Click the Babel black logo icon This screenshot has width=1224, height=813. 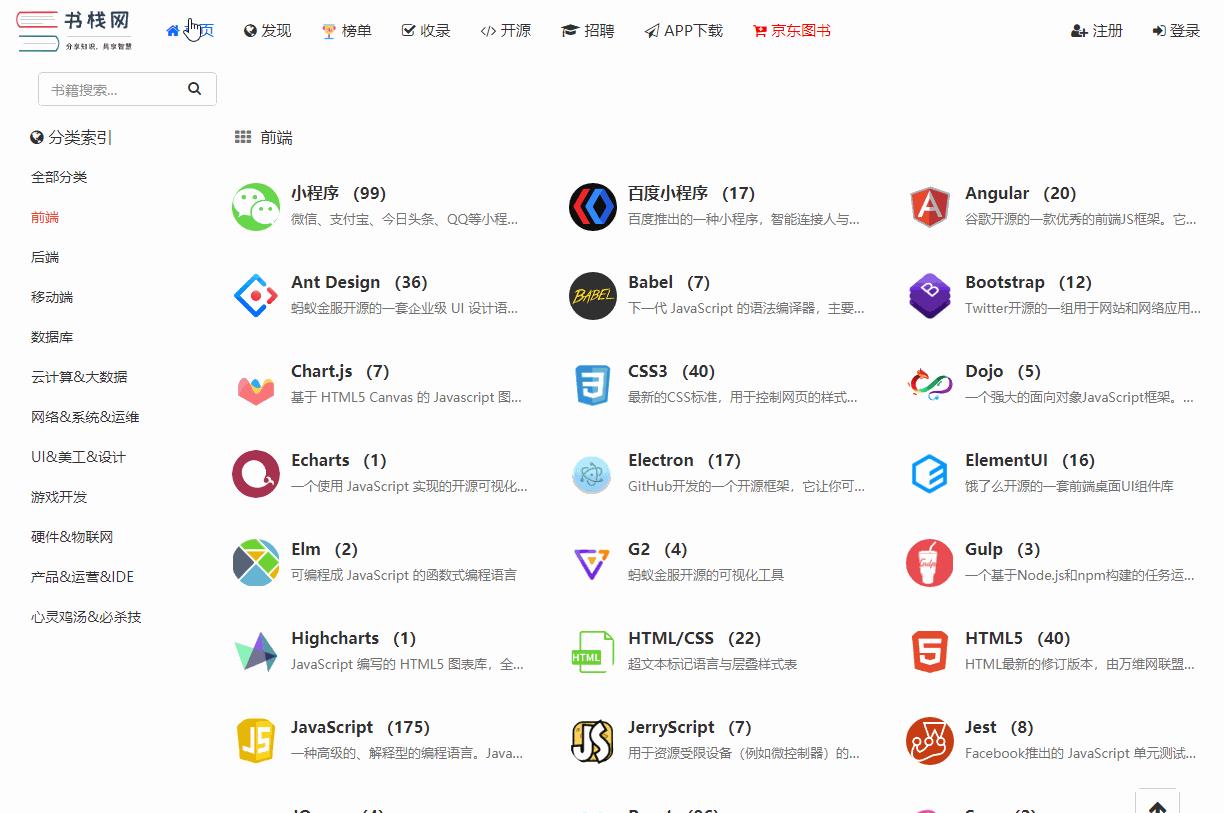pos(592,295)
